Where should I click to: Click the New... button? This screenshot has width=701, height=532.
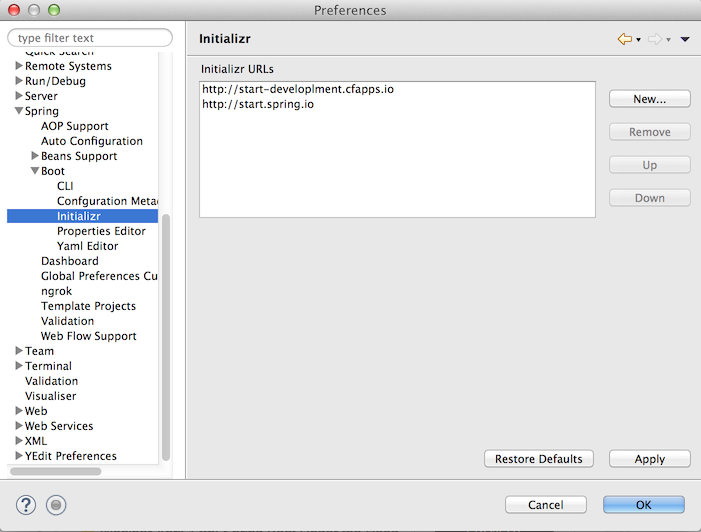point(650,99)
